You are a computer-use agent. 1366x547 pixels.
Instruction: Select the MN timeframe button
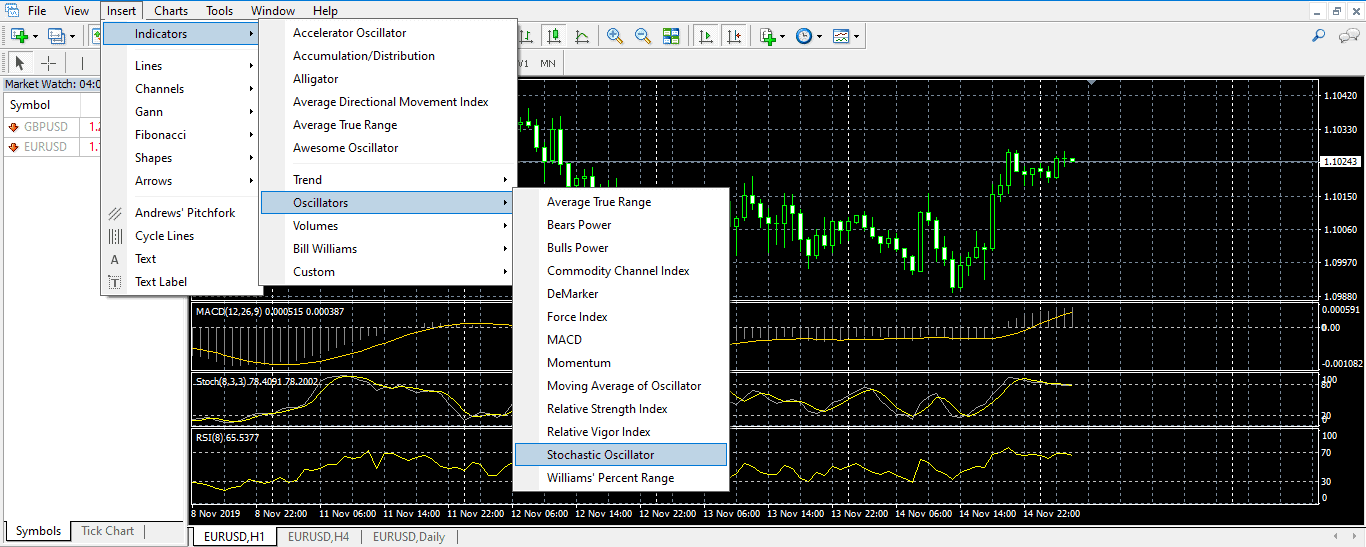click(x=548, y=63)
